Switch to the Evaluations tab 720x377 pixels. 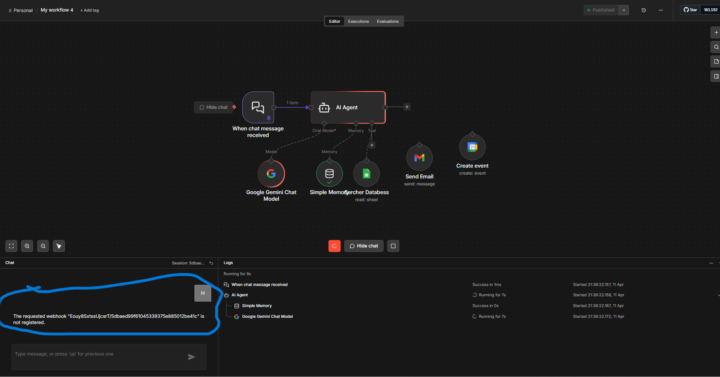pyautogui.click(x=388, y=22)
